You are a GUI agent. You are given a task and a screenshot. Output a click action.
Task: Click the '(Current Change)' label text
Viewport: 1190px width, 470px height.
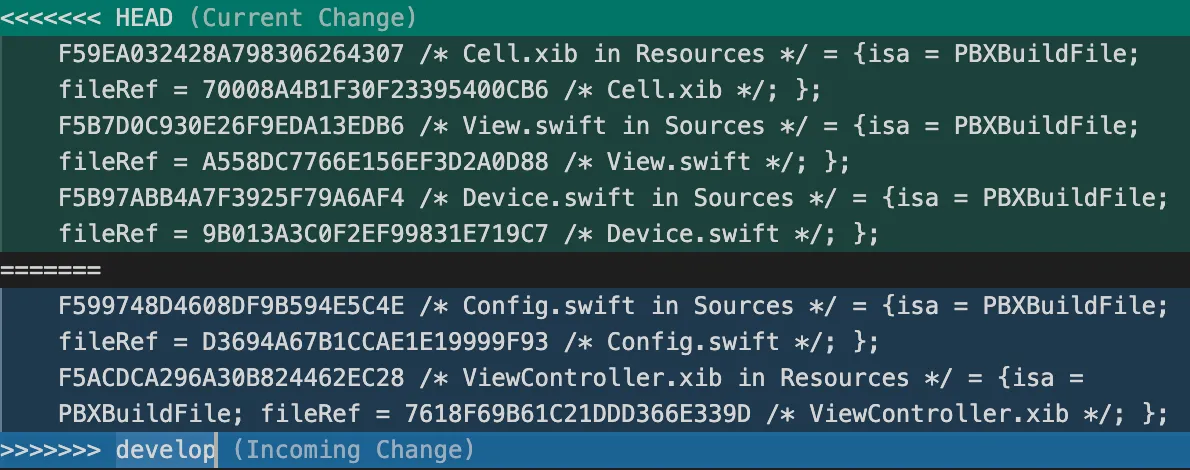(303, 17)
